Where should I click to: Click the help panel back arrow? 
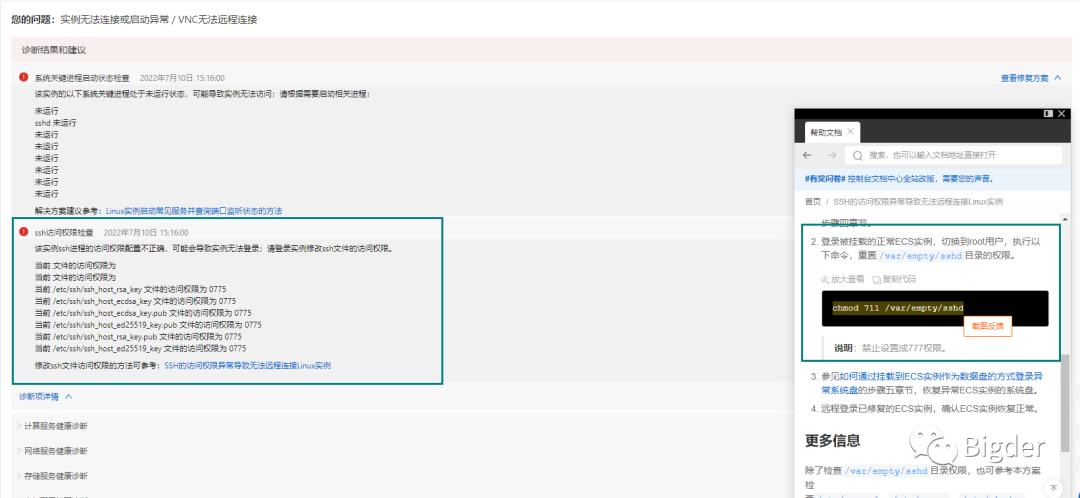pos(807,155)
